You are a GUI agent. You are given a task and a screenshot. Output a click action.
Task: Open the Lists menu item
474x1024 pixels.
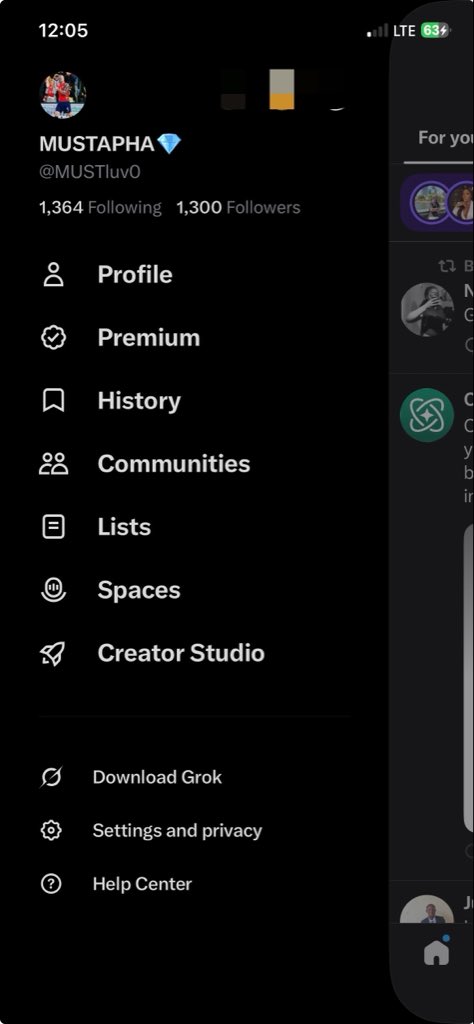(124, 526)
